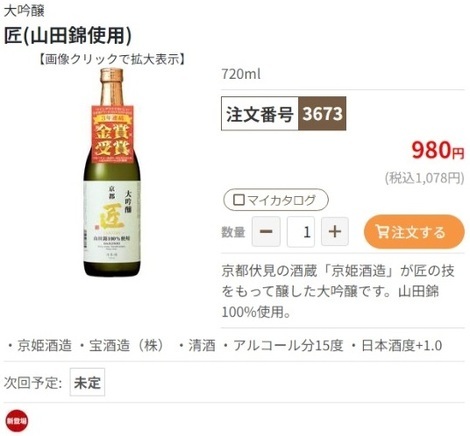470x436 pixels.
Task: Click the product title 匠(山田錦使用)
Action: [x=68, y=35]
